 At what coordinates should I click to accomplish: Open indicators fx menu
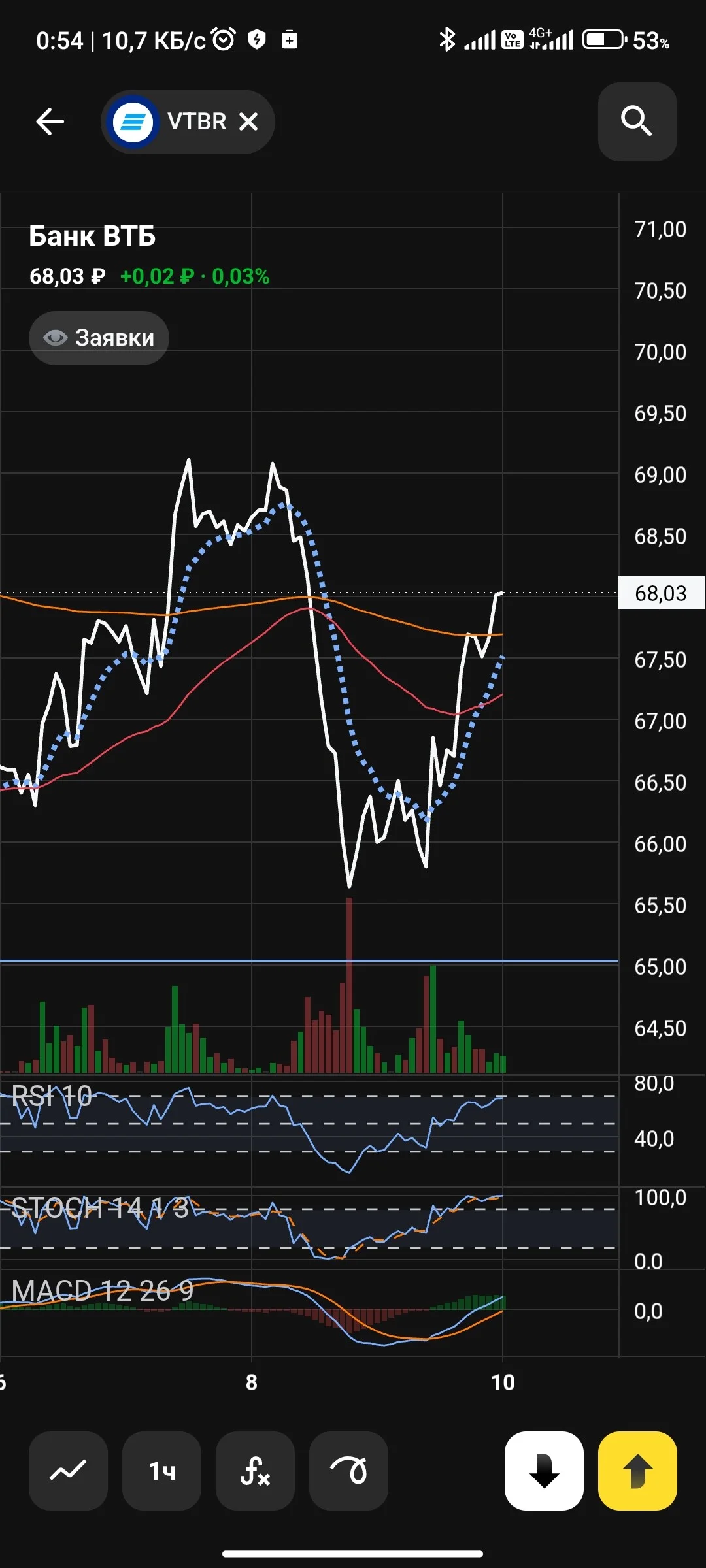click(255, 1471)
